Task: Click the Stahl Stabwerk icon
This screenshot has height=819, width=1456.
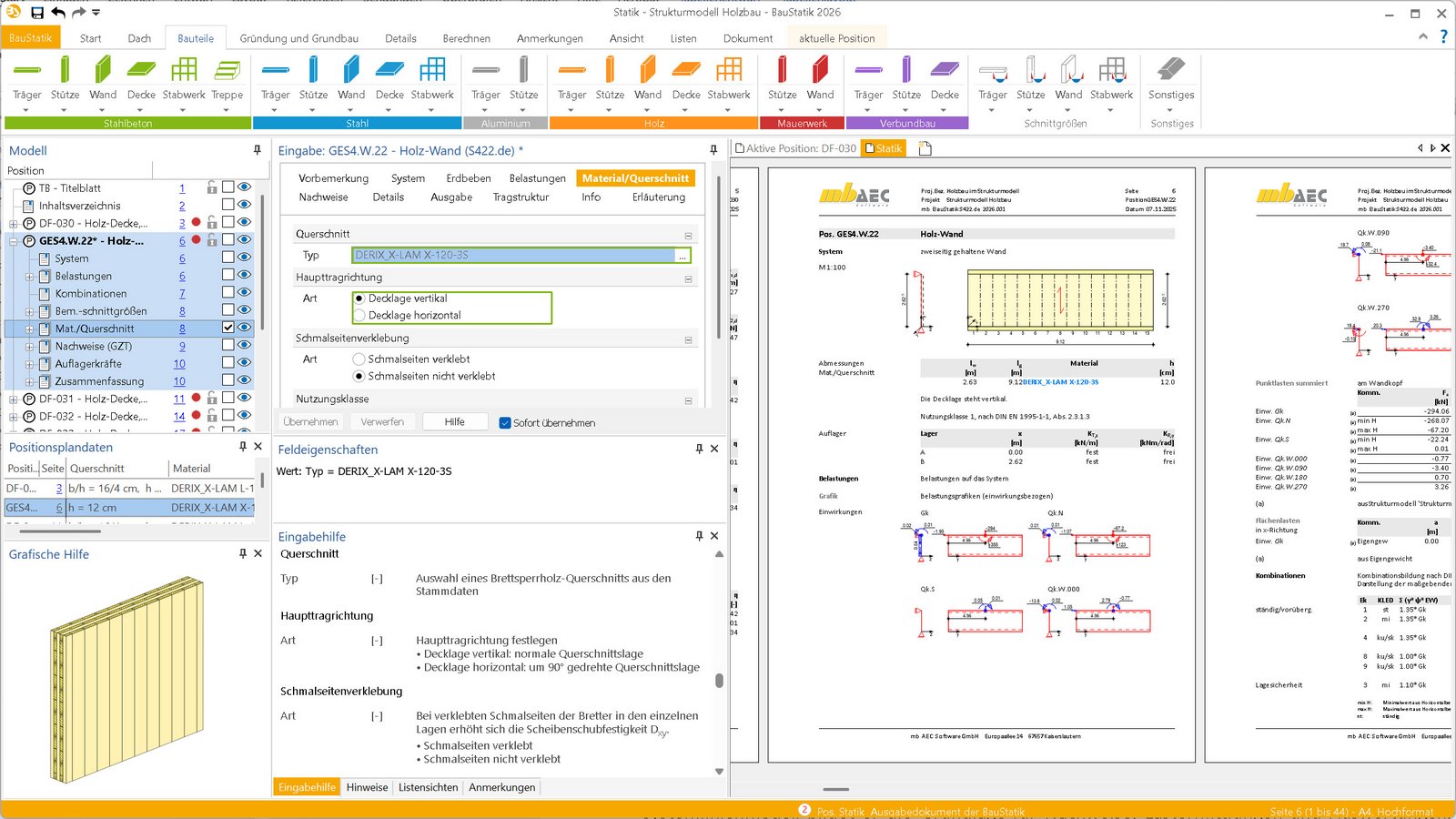Action: tap(432, 71)
